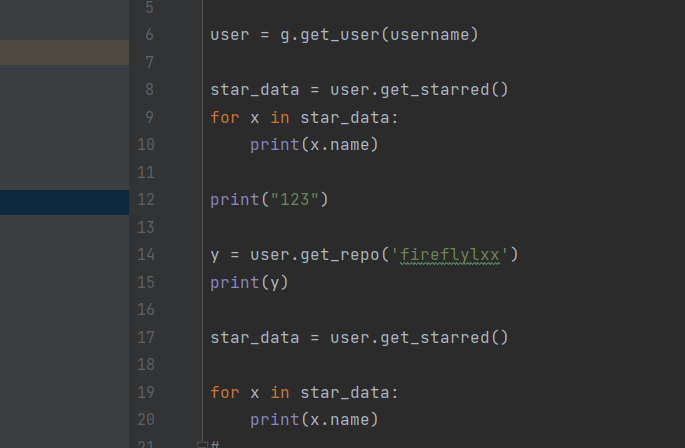This screenshot has height=448, width=685.
Task: Click line number 17 in the gutter
Action: pos(146,337)
